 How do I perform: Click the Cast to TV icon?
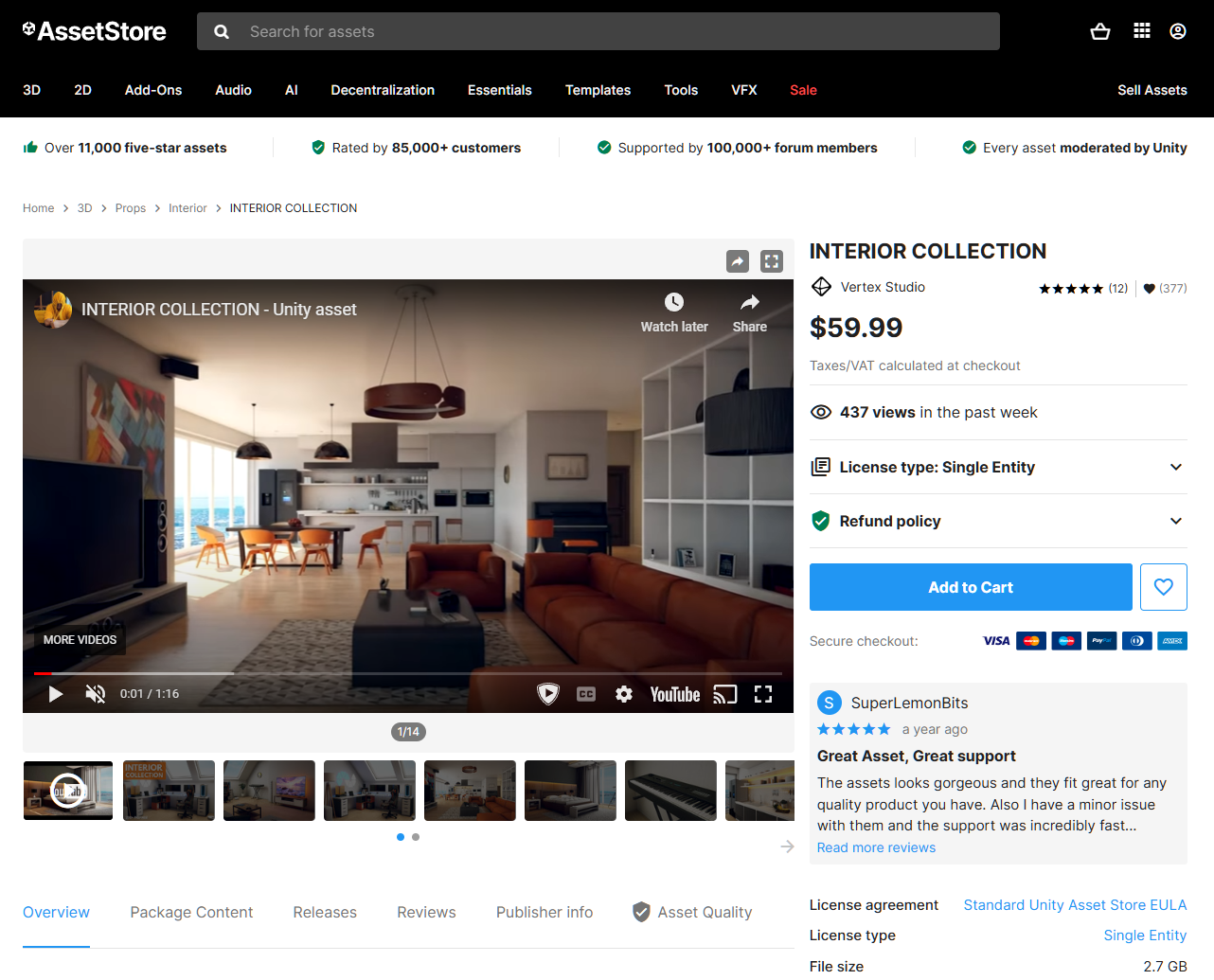[x=724, y=694]
